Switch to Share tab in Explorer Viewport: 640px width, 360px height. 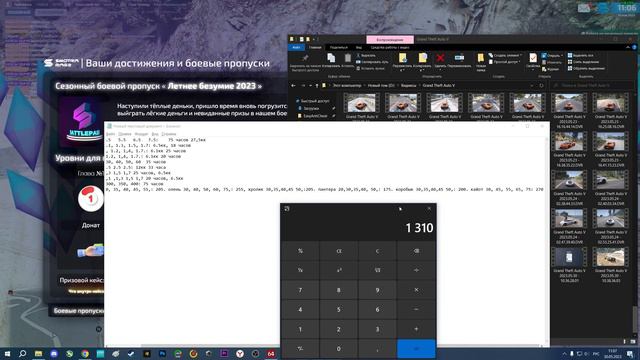339,47
